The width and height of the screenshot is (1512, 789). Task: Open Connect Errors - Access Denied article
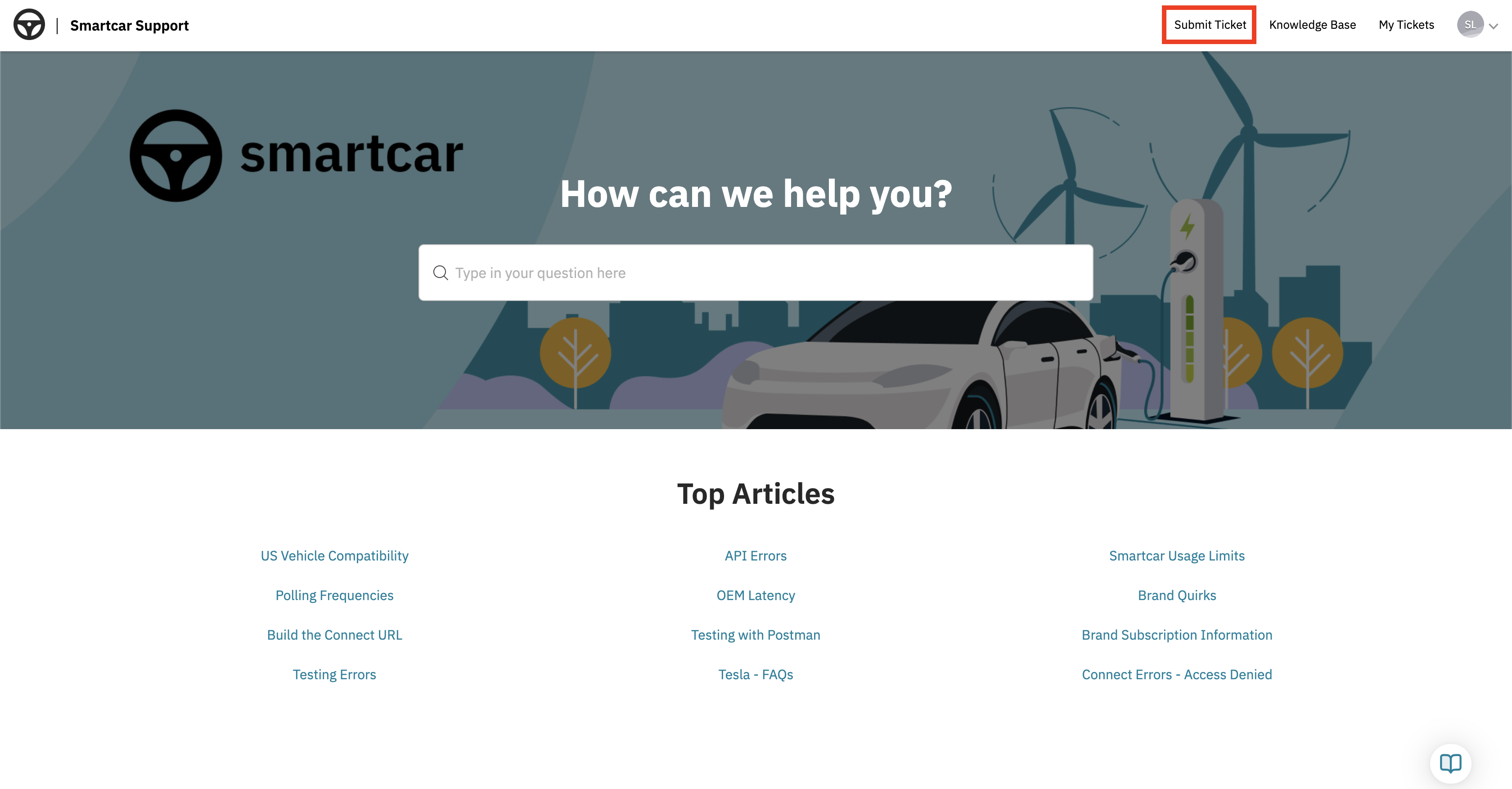coord(1177,675)
